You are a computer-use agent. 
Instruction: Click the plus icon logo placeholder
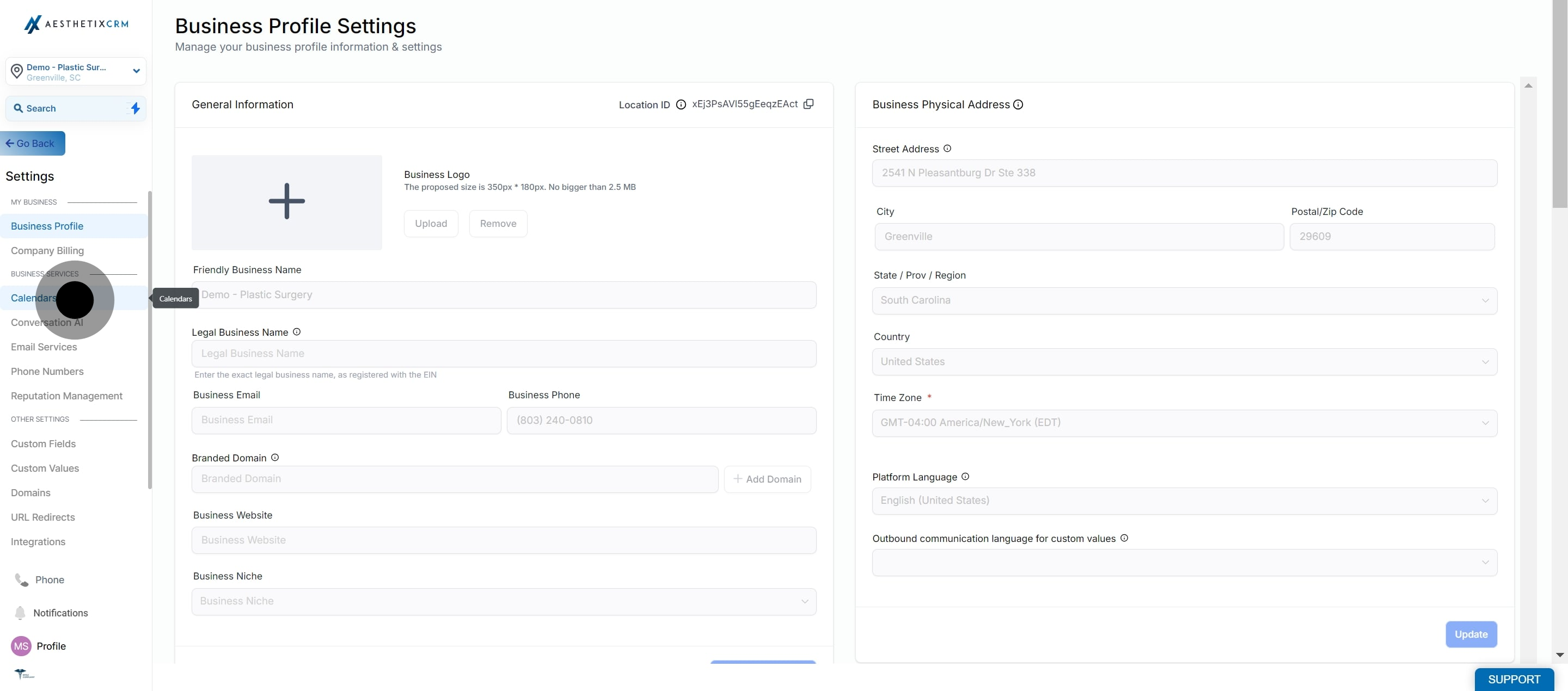coord(287,202)
